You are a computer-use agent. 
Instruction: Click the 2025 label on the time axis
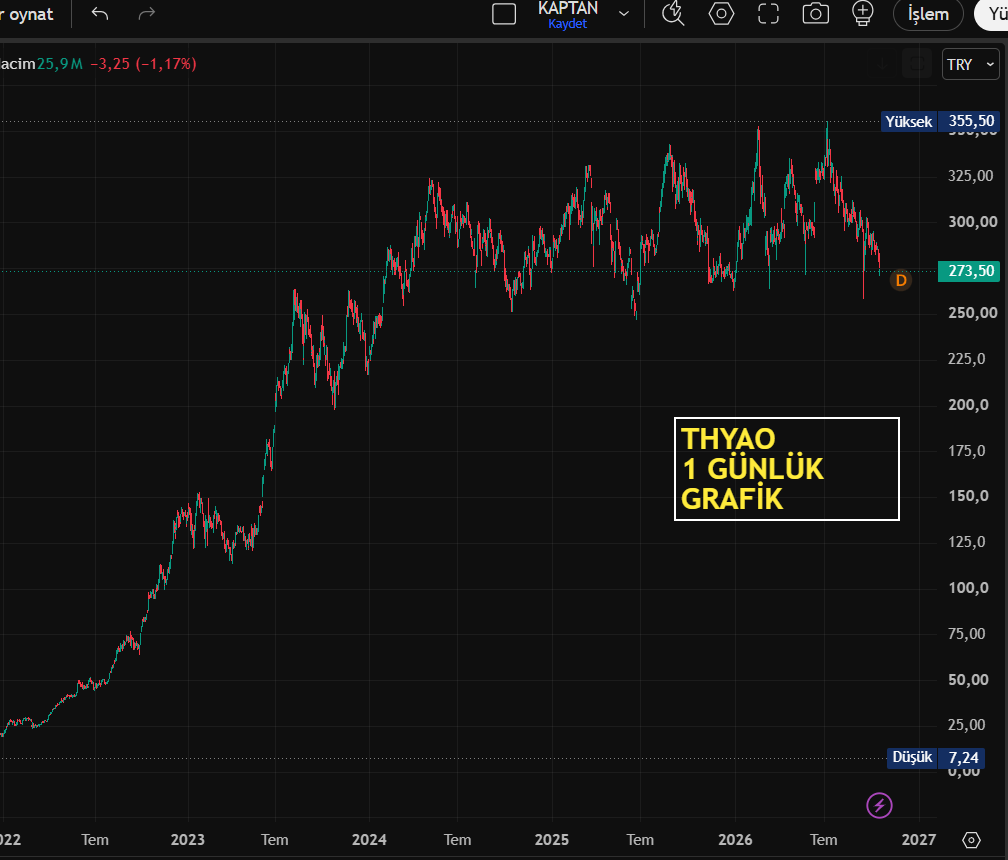tap(552, 839)
